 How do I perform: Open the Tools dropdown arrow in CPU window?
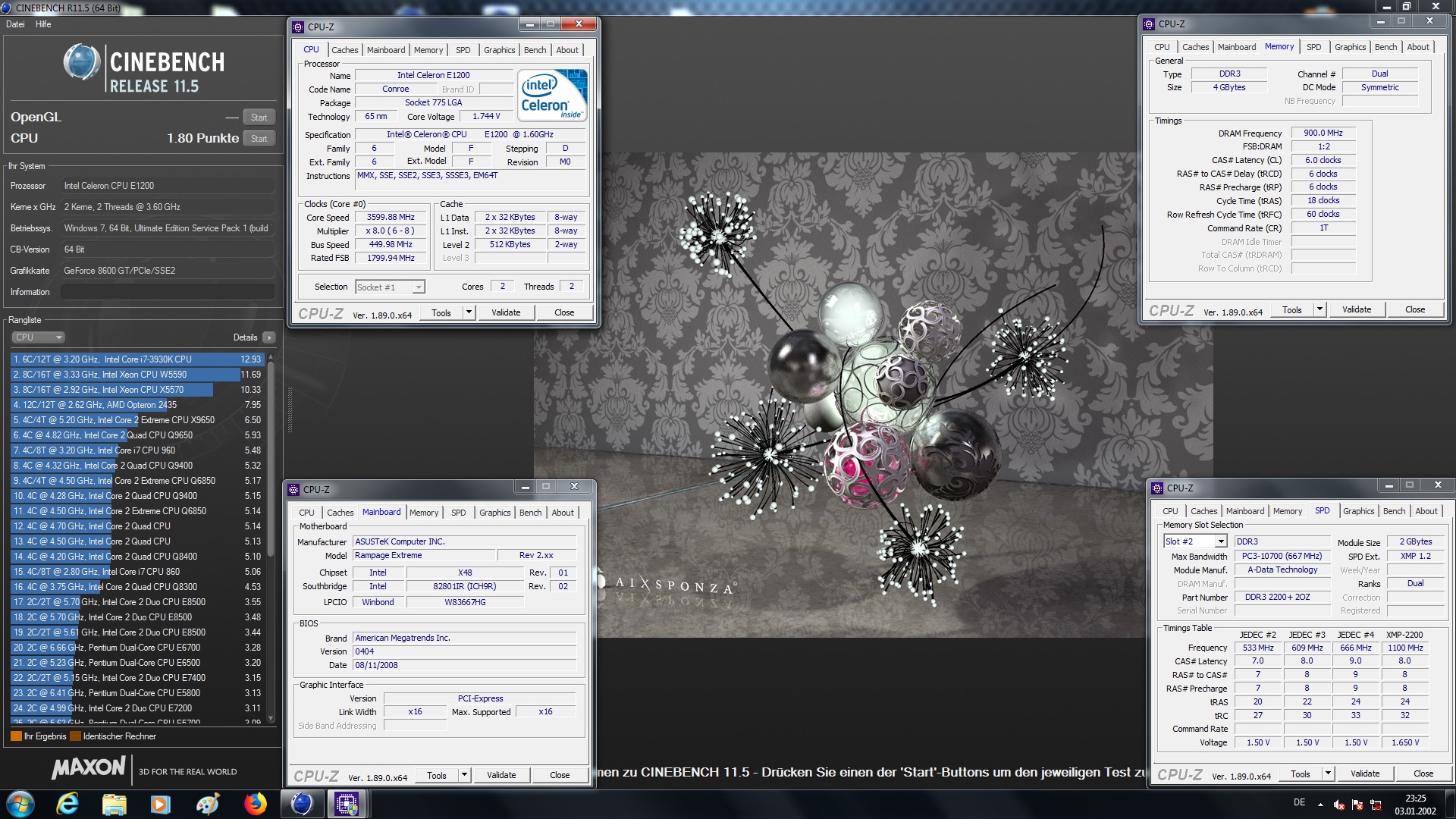[469, 312]
